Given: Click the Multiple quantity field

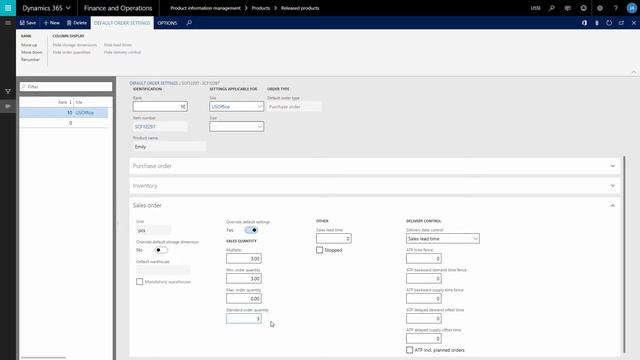Looking at the screenshot, I should [244, 258].
